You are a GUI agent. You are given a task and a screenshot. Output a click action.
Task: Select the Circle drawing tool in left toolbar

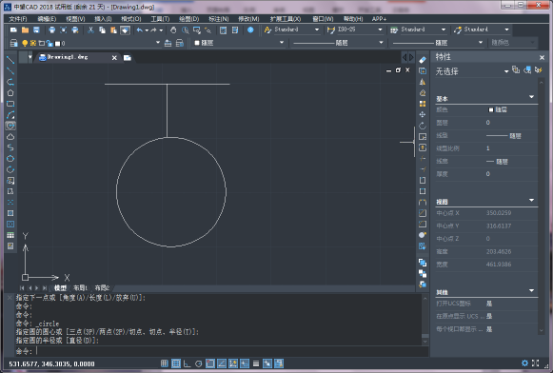[11, 126]
